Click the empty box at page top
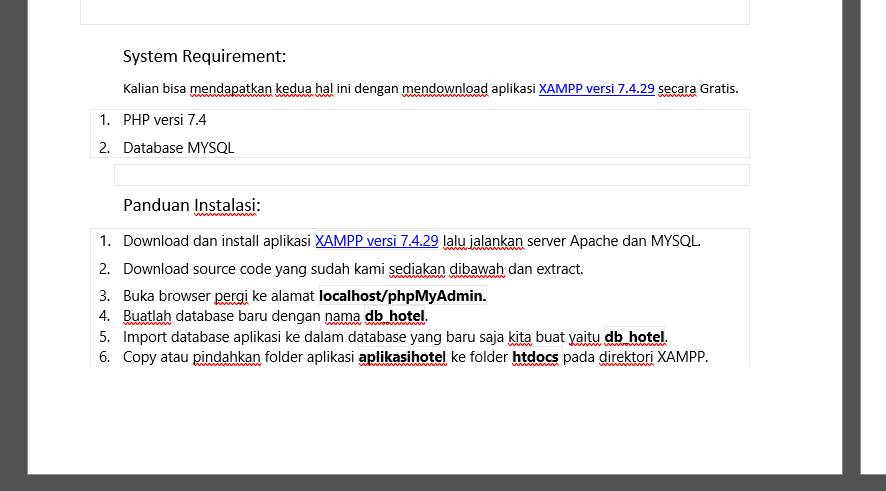This screenshot has height=491, width=886. click(x=414, y=11)
